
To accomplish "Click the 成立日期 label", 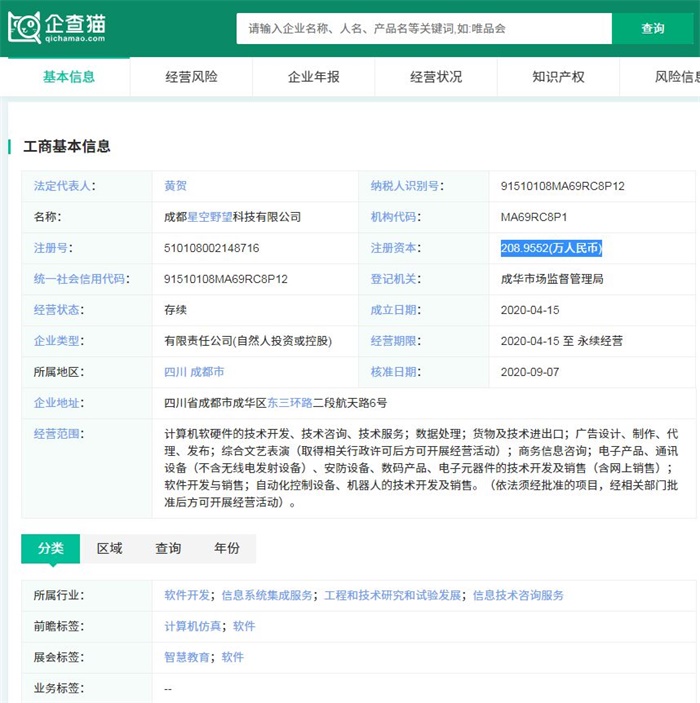I will pos(393,310).
